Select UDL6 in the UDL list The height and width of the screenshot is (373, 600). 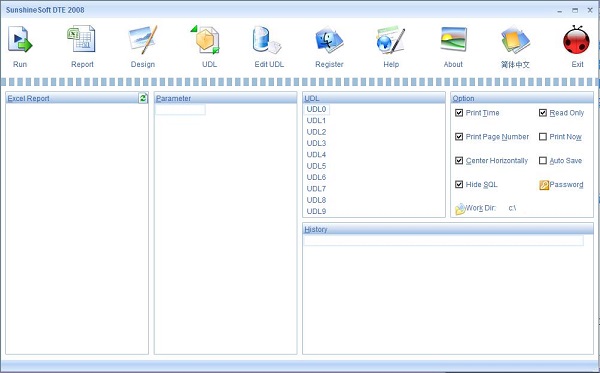pyautogui.click(x=316, y=177)
